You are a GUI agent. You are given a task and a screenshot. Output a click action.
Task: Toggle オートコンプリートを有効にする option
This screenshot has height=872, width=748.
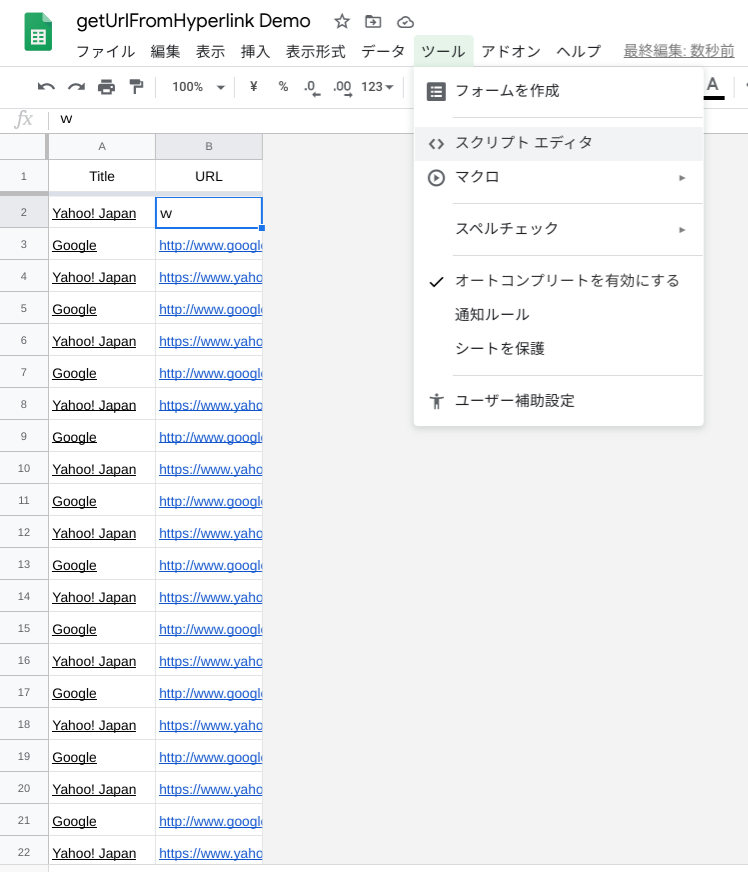click(x=558, y=281)
